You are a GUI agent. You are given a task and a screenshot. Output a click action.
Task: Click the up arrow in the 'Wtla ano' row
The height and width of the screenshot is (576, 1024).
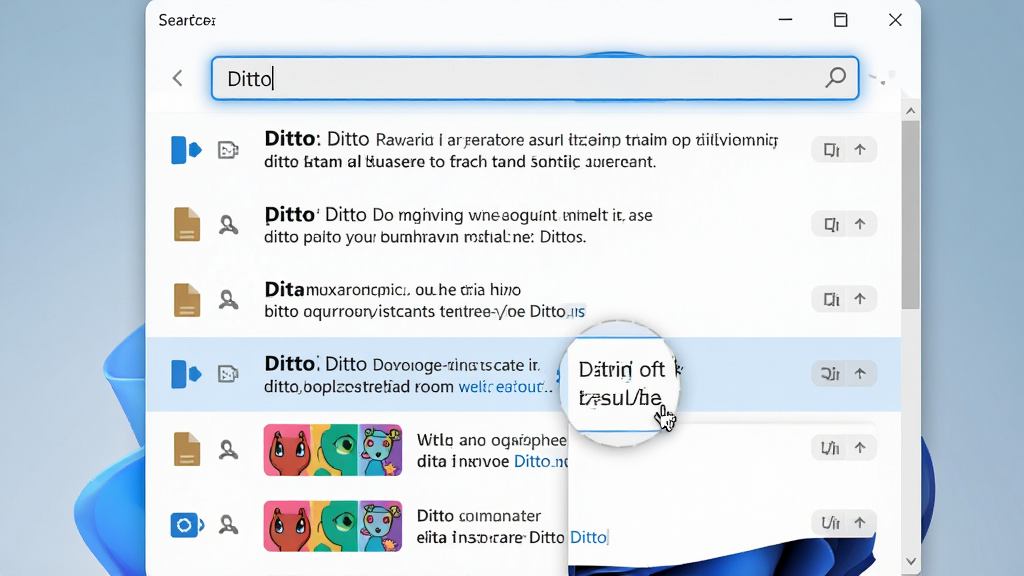click(x=860, y=447)
